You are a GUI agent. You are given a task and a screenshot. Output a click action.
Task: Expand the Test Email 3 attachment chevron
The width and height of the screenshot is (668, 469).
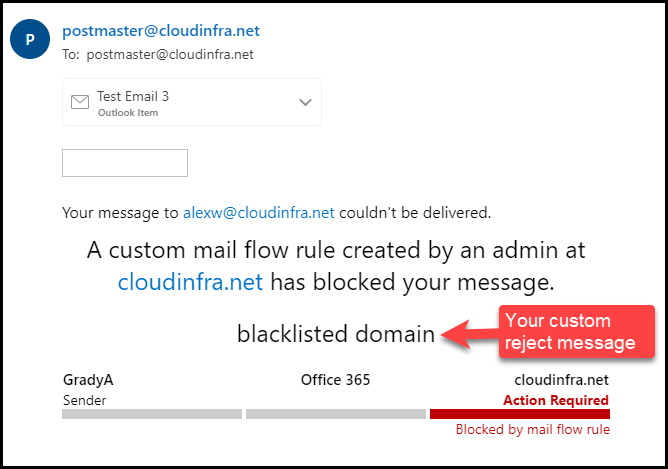[x=305, y=102]
